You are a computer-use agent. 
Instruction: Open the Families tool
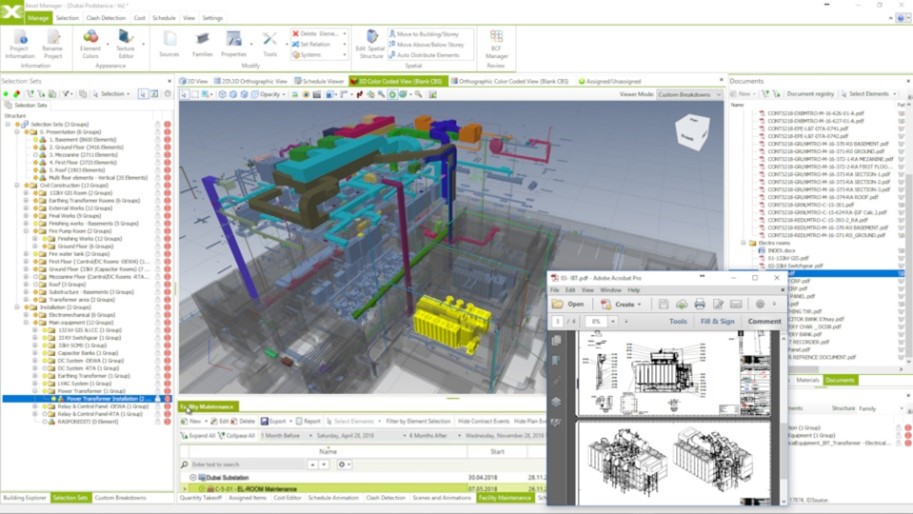pyautogui.click(x=202, y=44)
